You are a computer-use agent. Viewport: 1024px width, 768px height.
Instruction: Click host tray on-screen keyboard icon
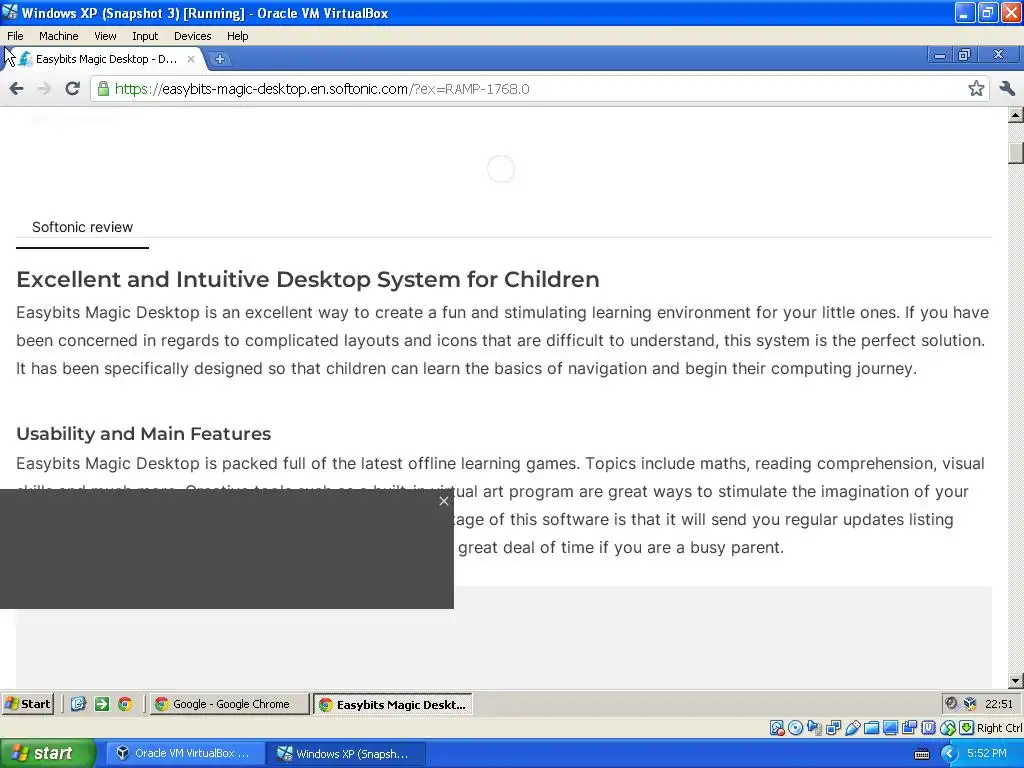pos(922,754)
